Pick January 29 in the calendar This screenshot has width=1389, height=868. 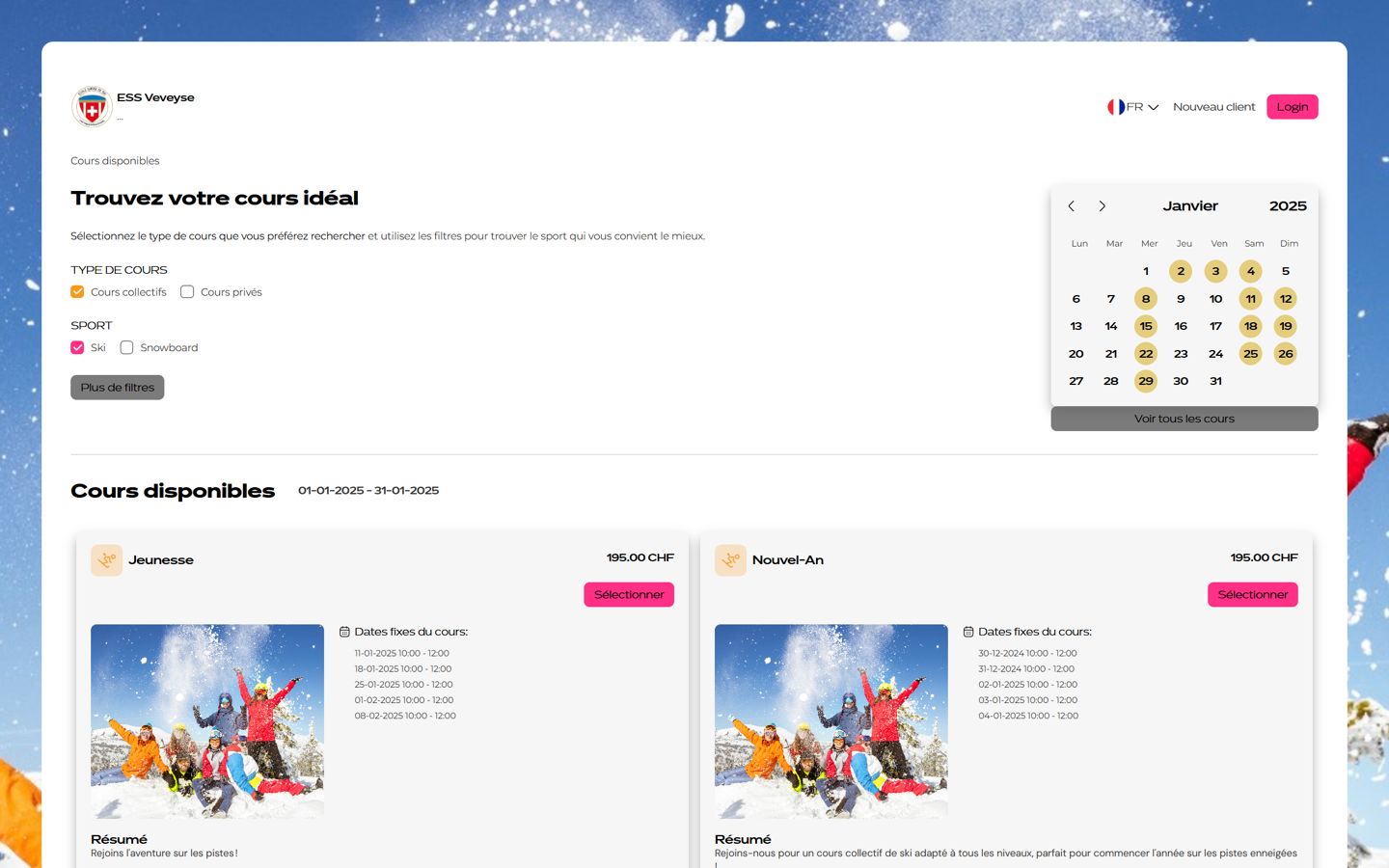click(x=1146, y=381)
